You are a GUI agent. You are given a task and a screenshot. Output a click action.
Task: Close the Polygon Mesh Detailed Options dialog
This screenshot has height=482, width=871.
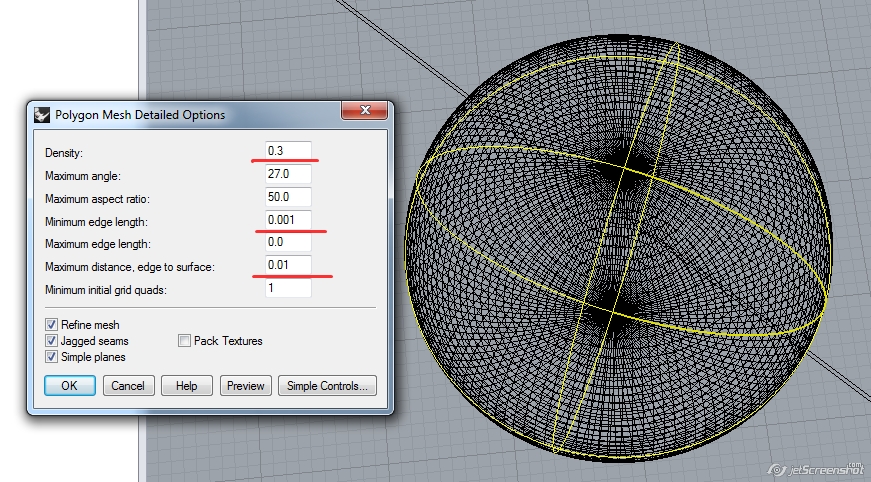click(364, 110)
